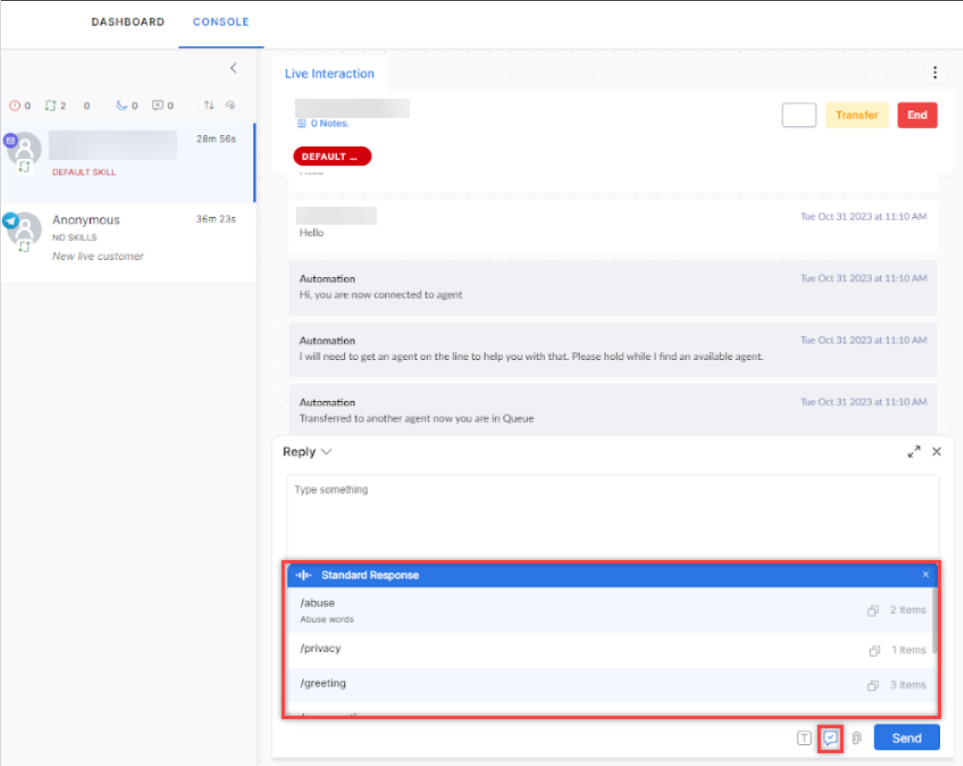Open the 0 Notes link

coord(327,123)
